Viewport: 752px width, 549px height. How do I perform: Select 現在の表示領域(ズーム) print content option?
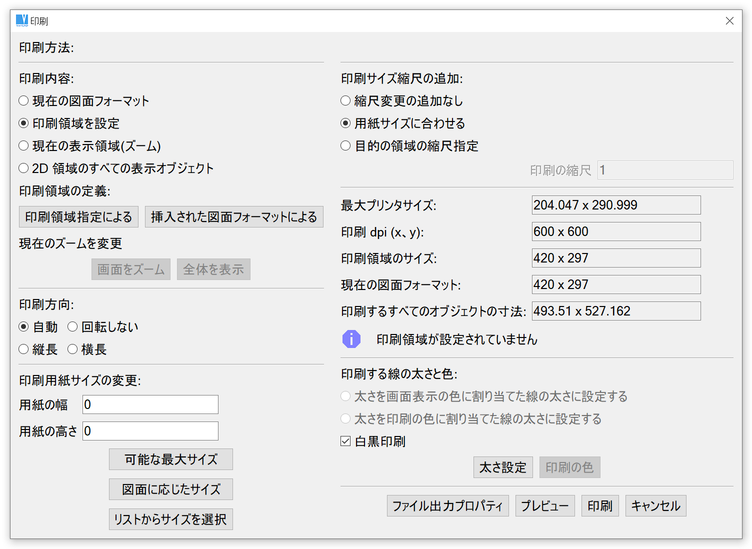24,146
